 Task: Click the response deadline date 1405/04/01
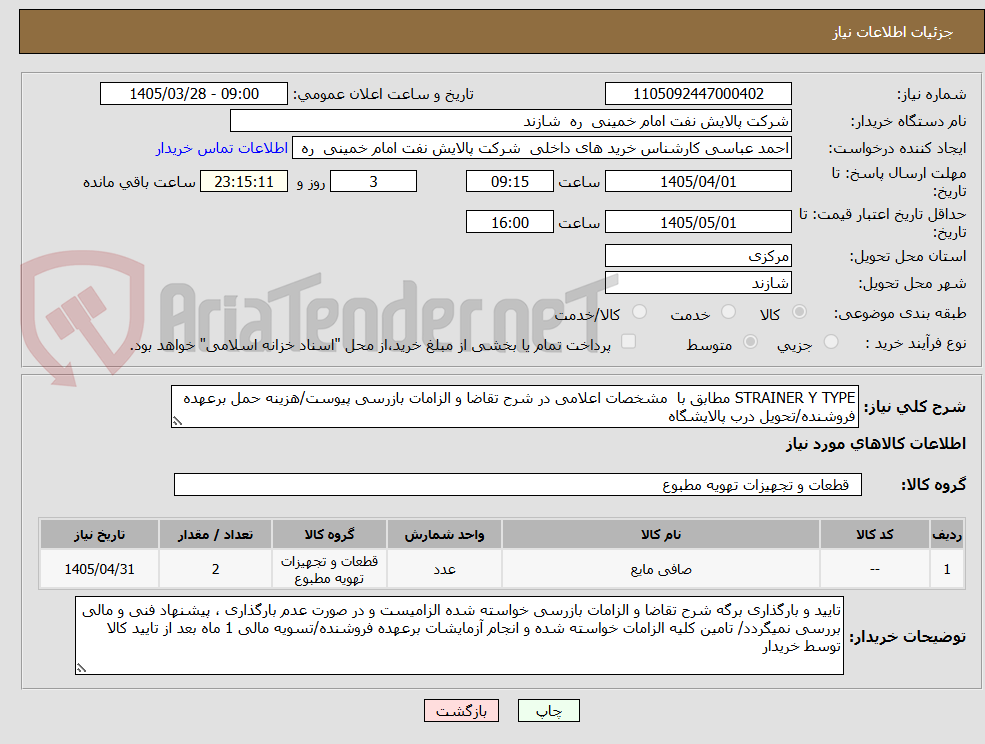[x=698, y=182]
